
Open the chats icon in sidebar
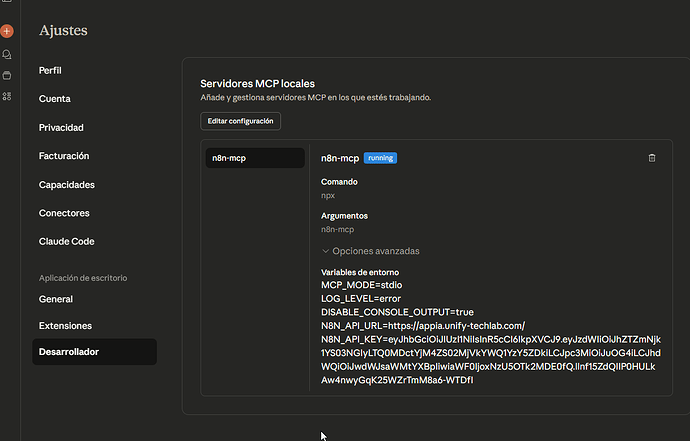(x=7, y=54)
